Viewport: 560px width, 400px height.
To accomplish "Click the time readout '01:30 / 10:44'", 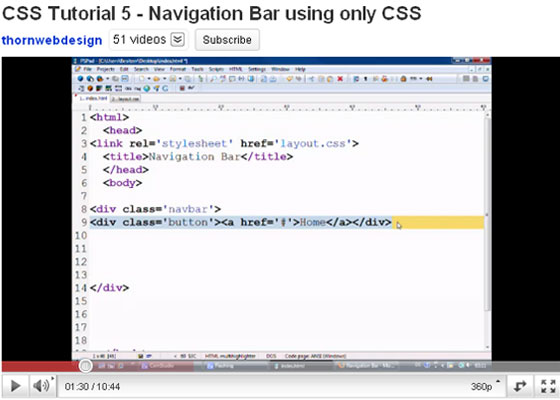I will tap(92, 386).
